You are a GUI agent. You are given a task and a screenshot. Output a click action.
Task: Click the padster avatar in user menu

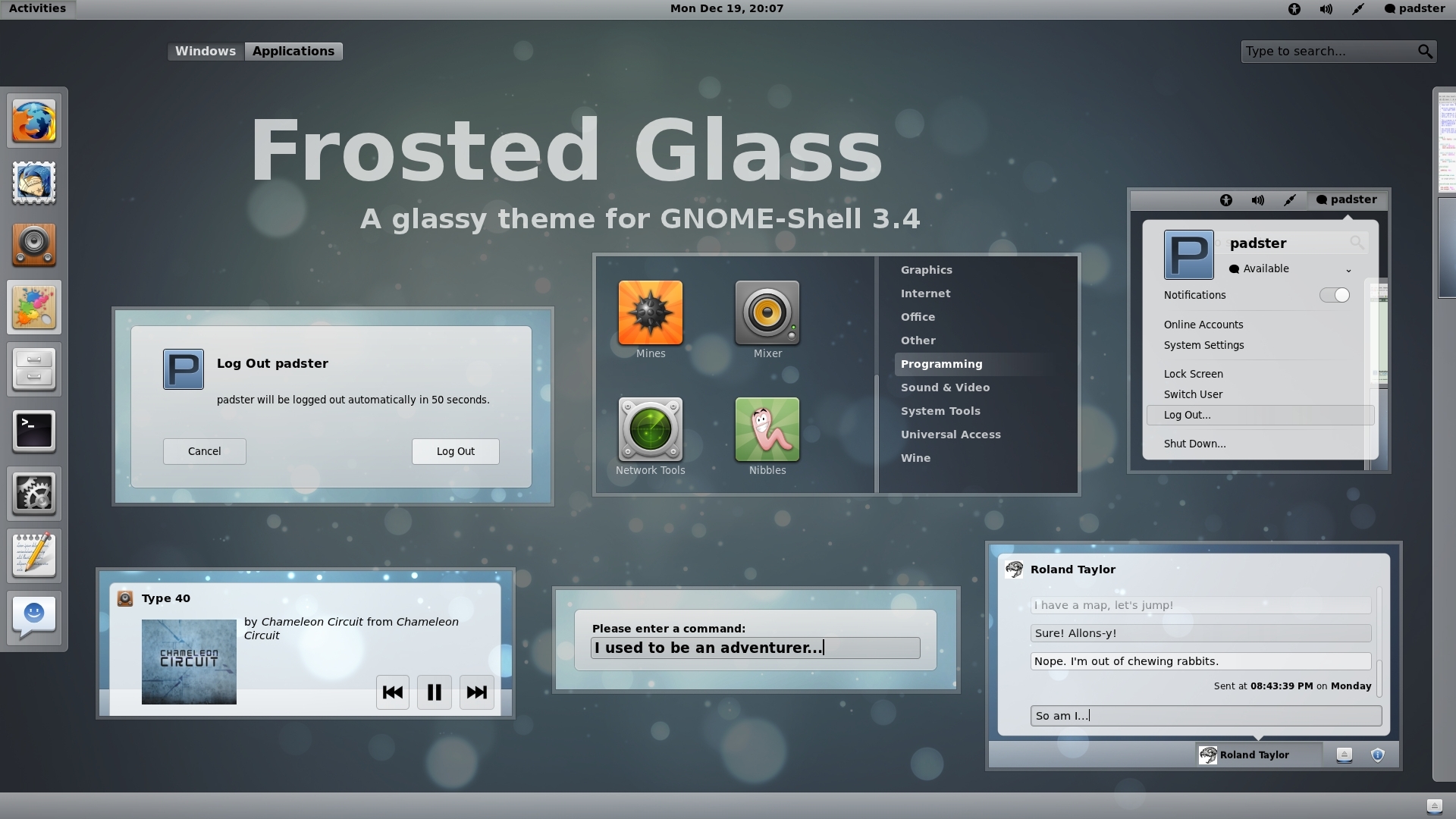tap(1188, 255)
